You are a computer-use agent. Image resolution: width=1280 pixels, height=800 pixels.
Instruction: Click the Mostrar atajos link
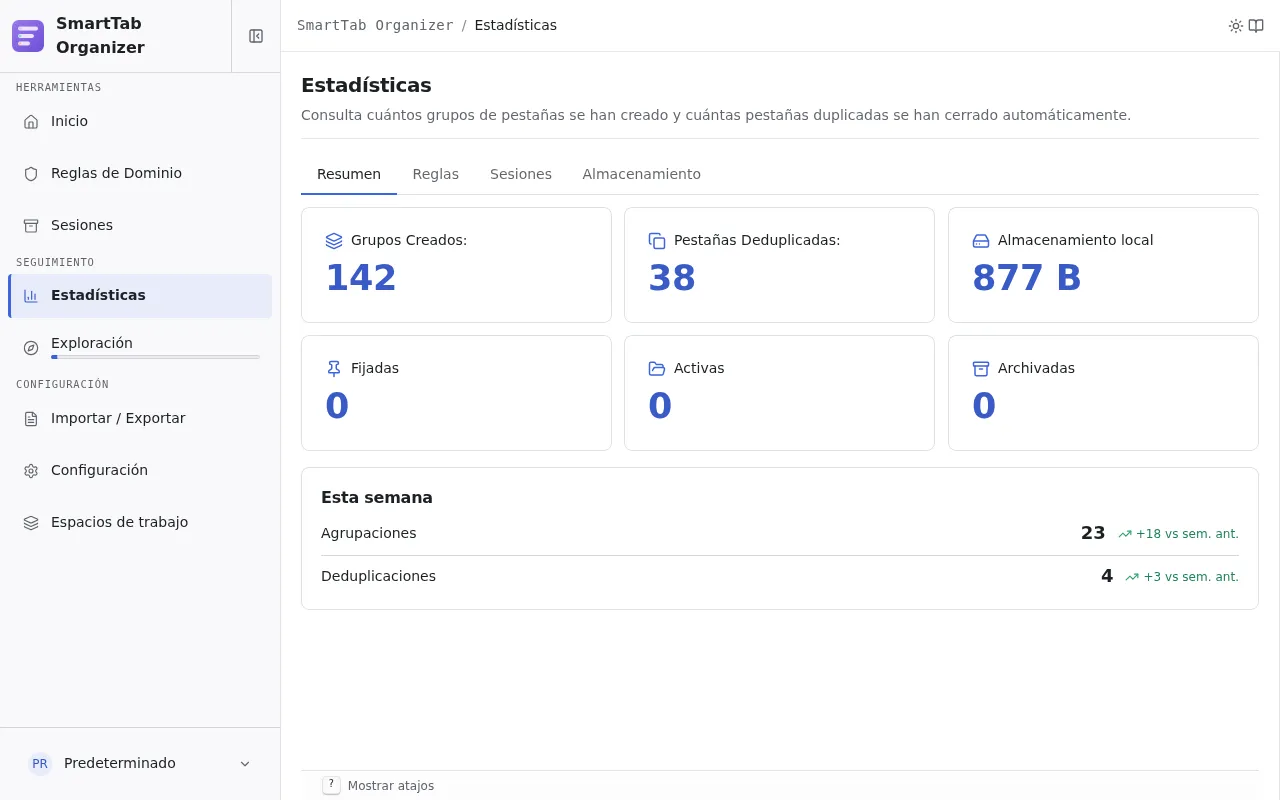(x=391, y=786)
